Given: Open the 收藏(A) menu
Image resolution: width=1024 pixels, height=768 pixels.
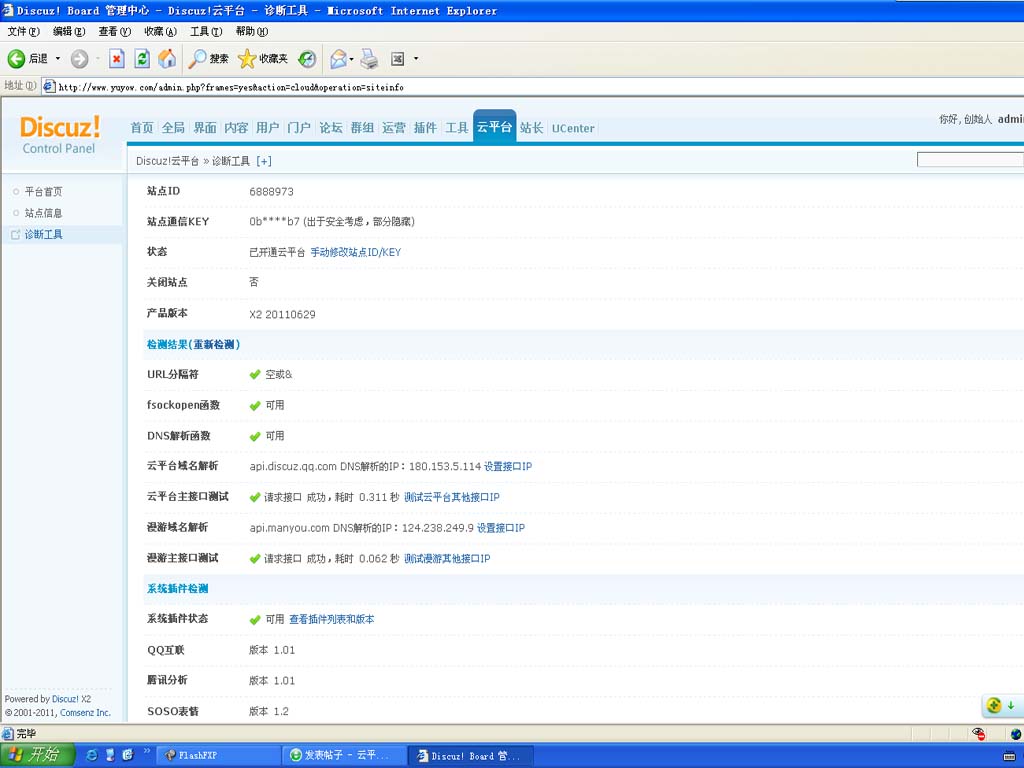Looking at the screenshot, I should click(x=161, y=31).
